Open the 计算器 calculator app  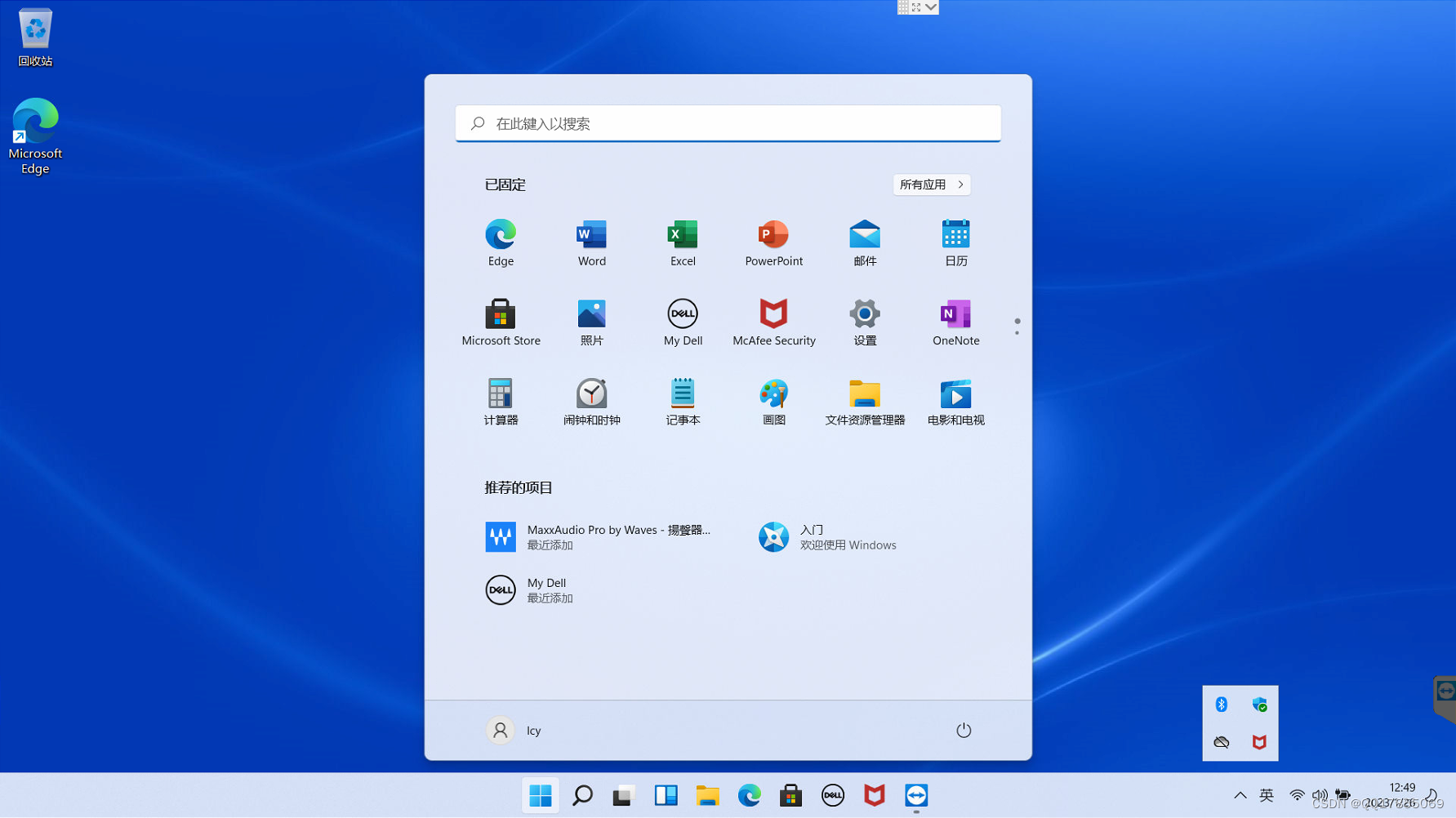click(x=501, y=402)
